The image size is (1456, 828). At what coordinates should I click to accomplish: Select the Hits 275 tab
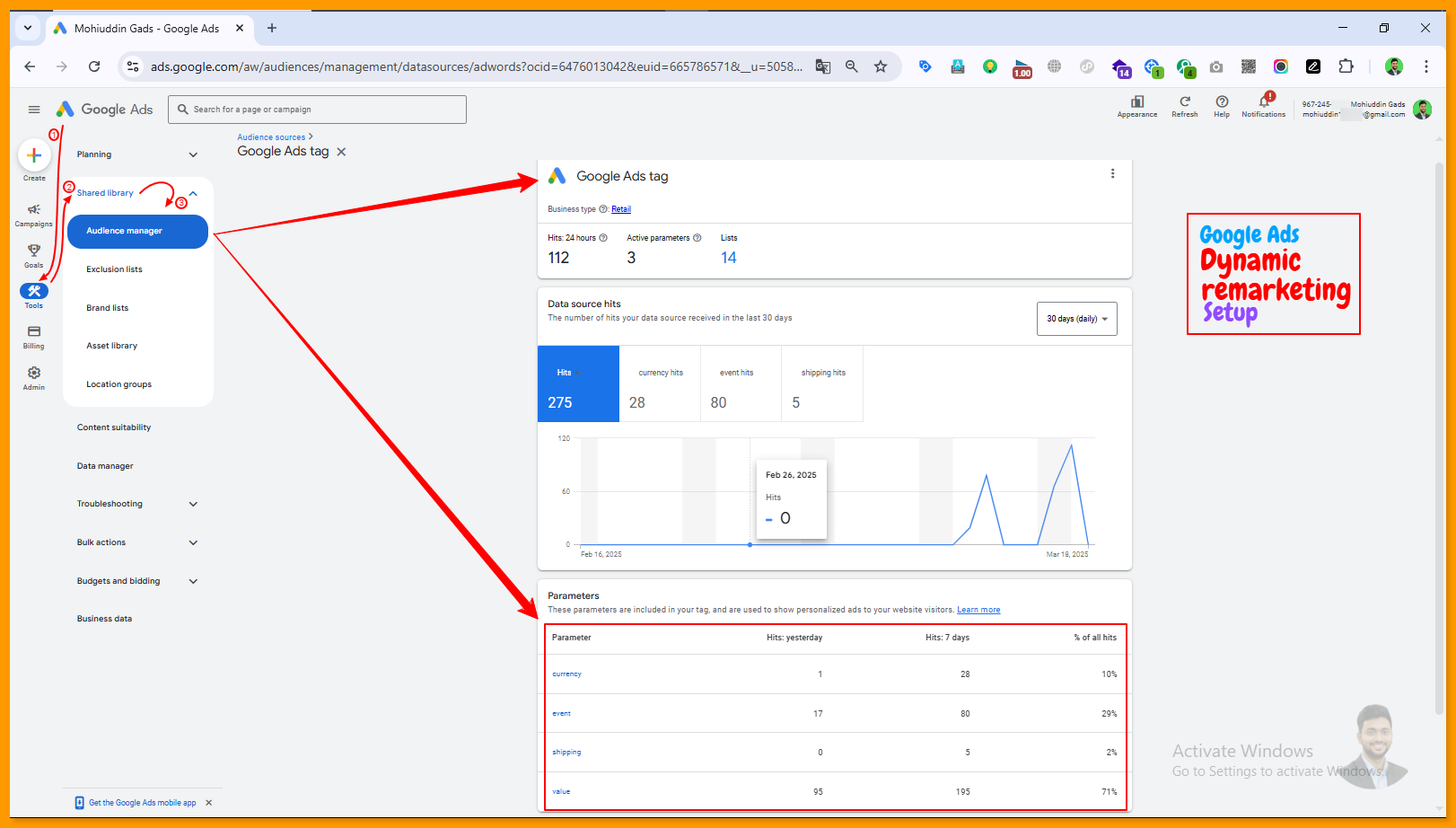point(578,383)
